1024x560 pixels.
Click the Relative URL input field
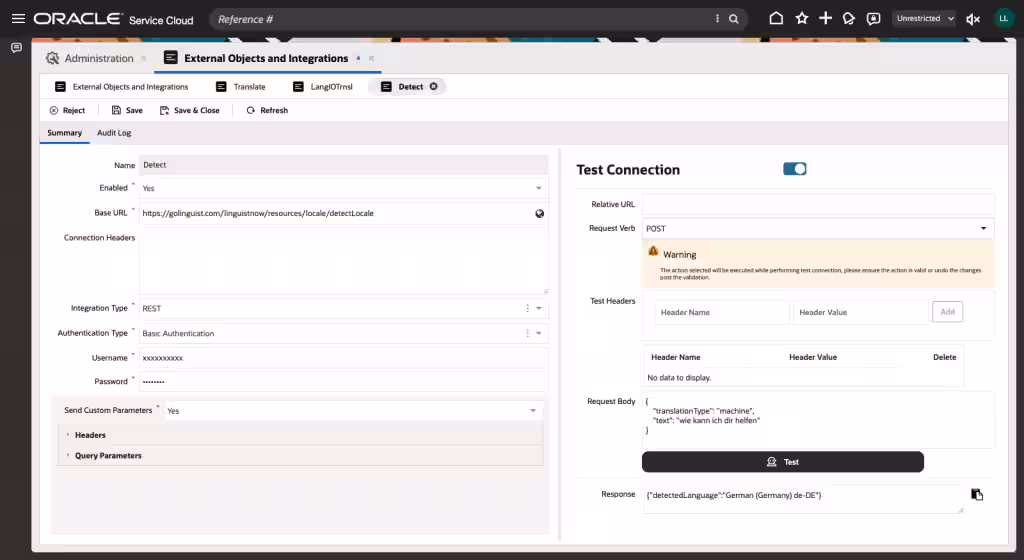(817, 204)
